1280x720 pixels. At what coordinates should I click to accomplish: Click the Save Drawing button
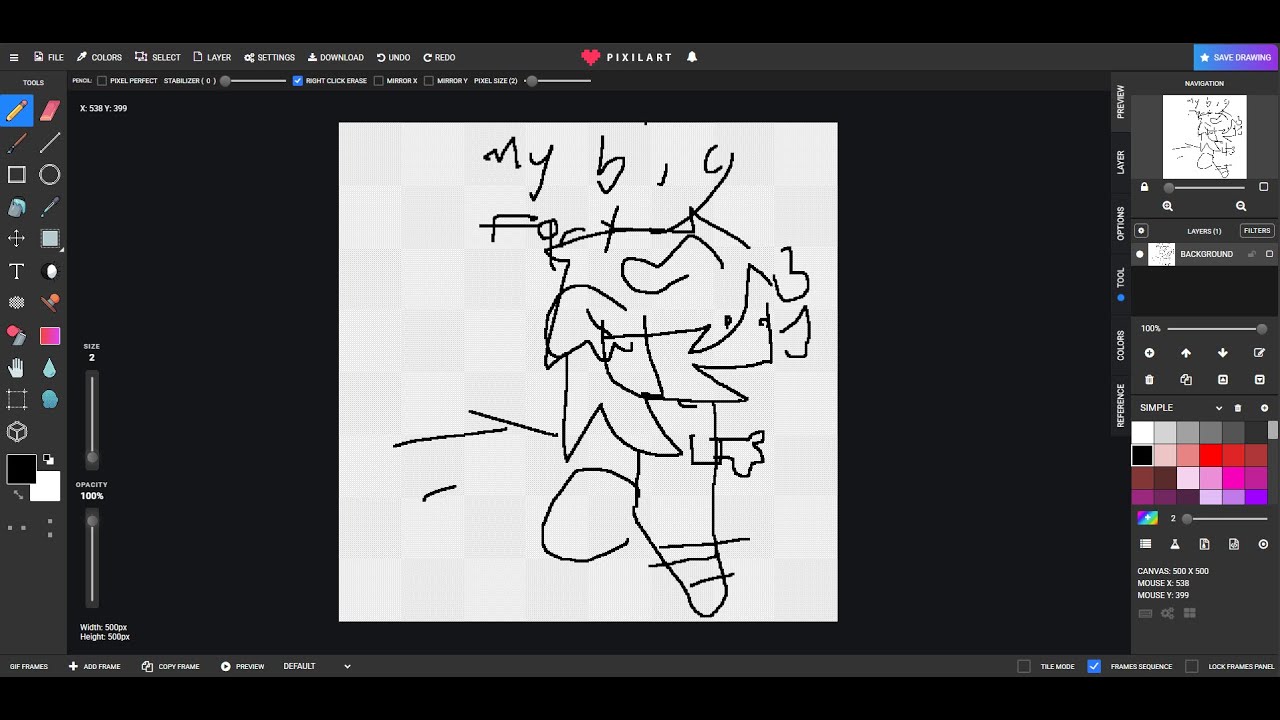coord(1235,57)
